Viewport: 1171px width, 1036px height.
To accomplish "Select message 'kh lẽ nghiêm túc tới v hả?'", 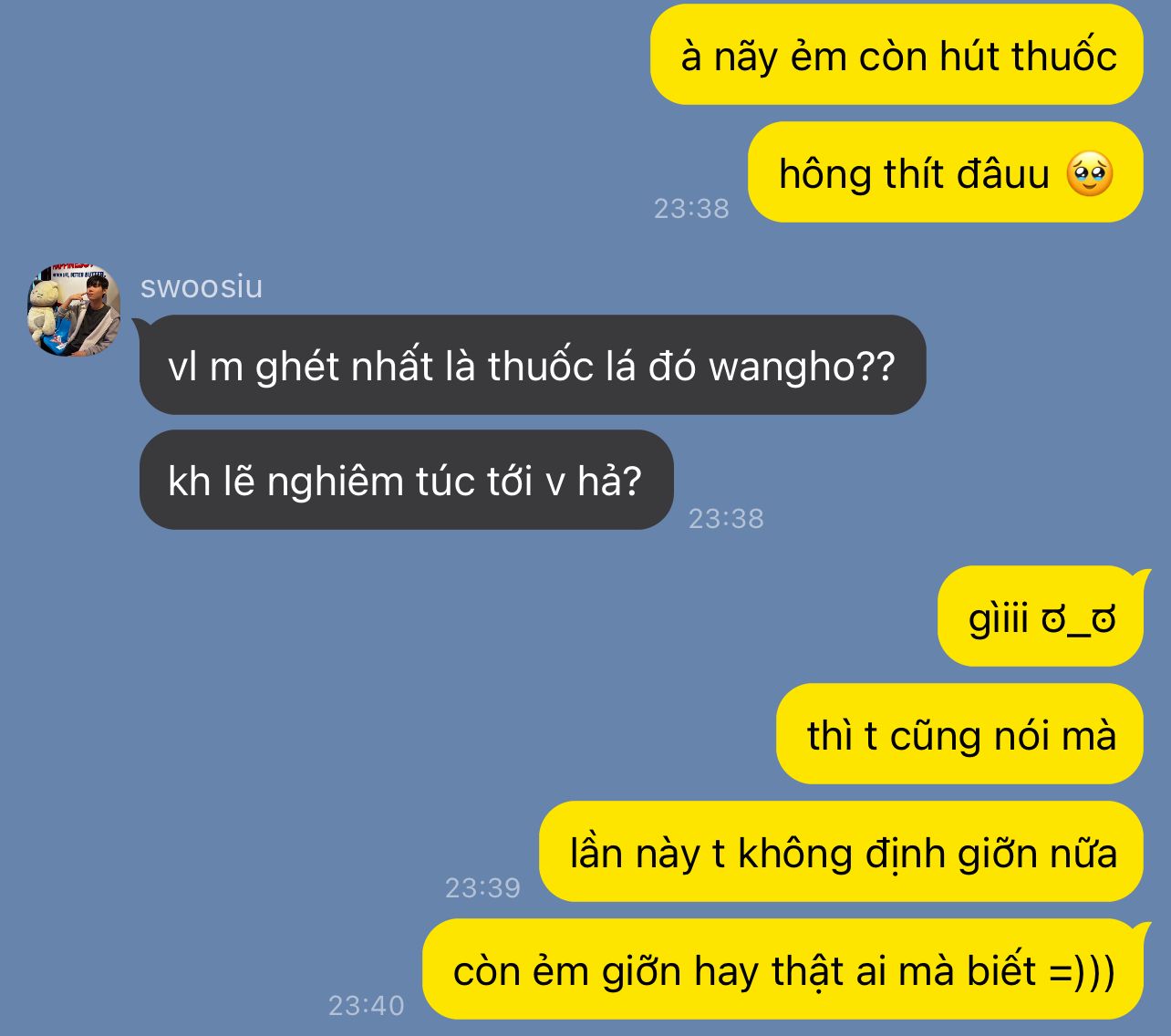I will pos(406,480).
